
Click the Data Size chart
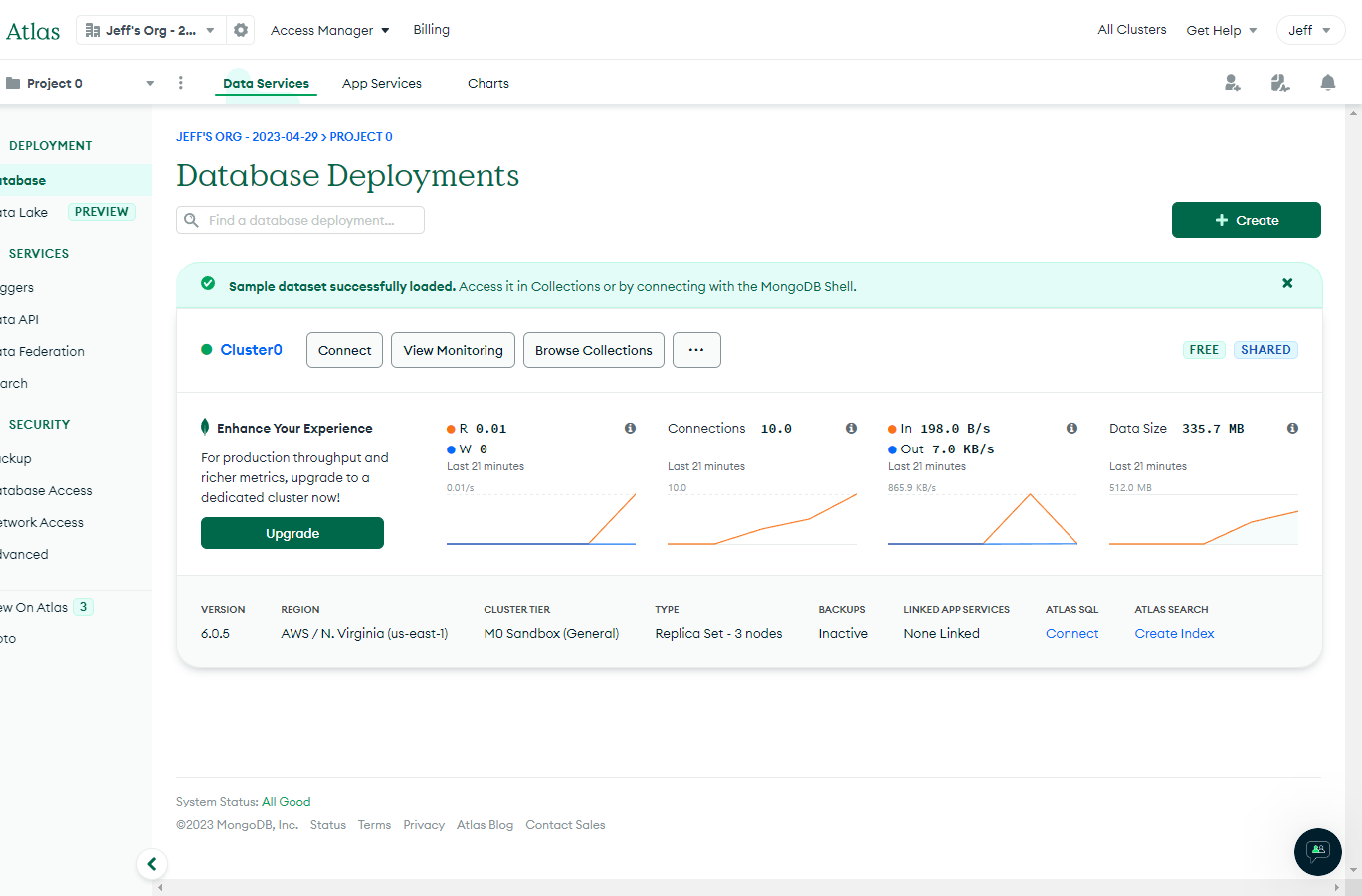[1204, 519]
